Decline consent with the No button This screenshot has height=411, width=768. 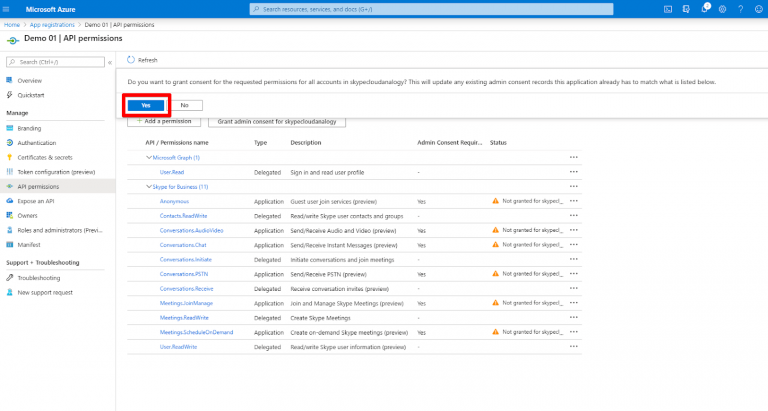pyautogui.click(x=185, y=105)
